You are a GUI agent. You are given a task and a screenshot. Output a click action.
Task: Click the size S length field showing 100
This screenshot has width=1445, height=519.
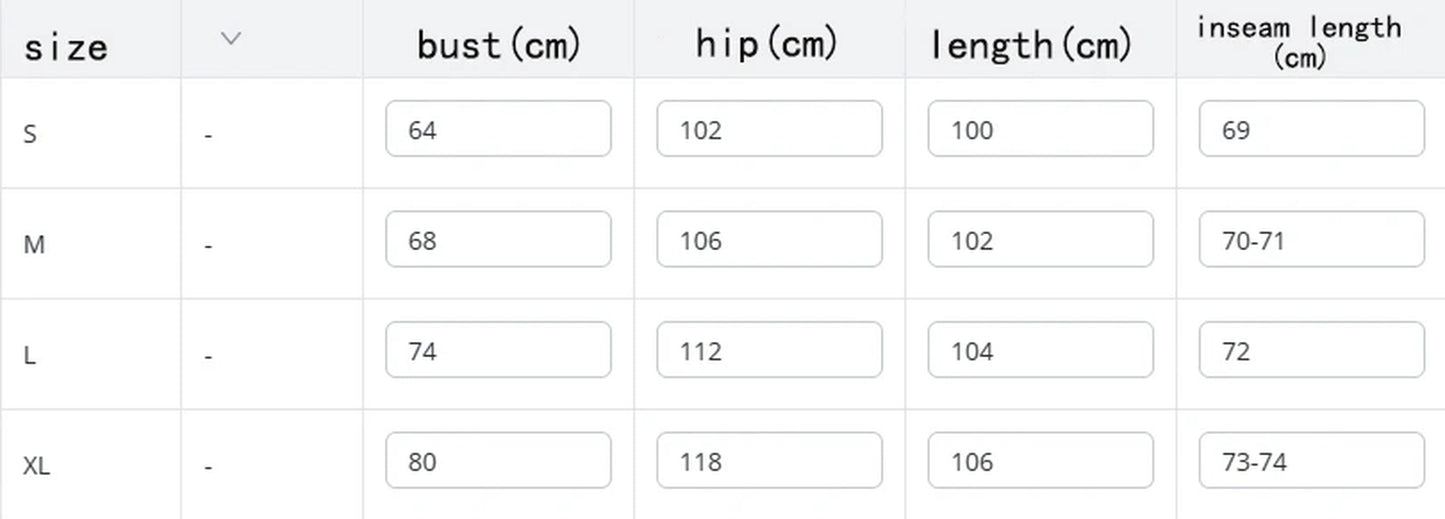click(x=1040, y=129)
